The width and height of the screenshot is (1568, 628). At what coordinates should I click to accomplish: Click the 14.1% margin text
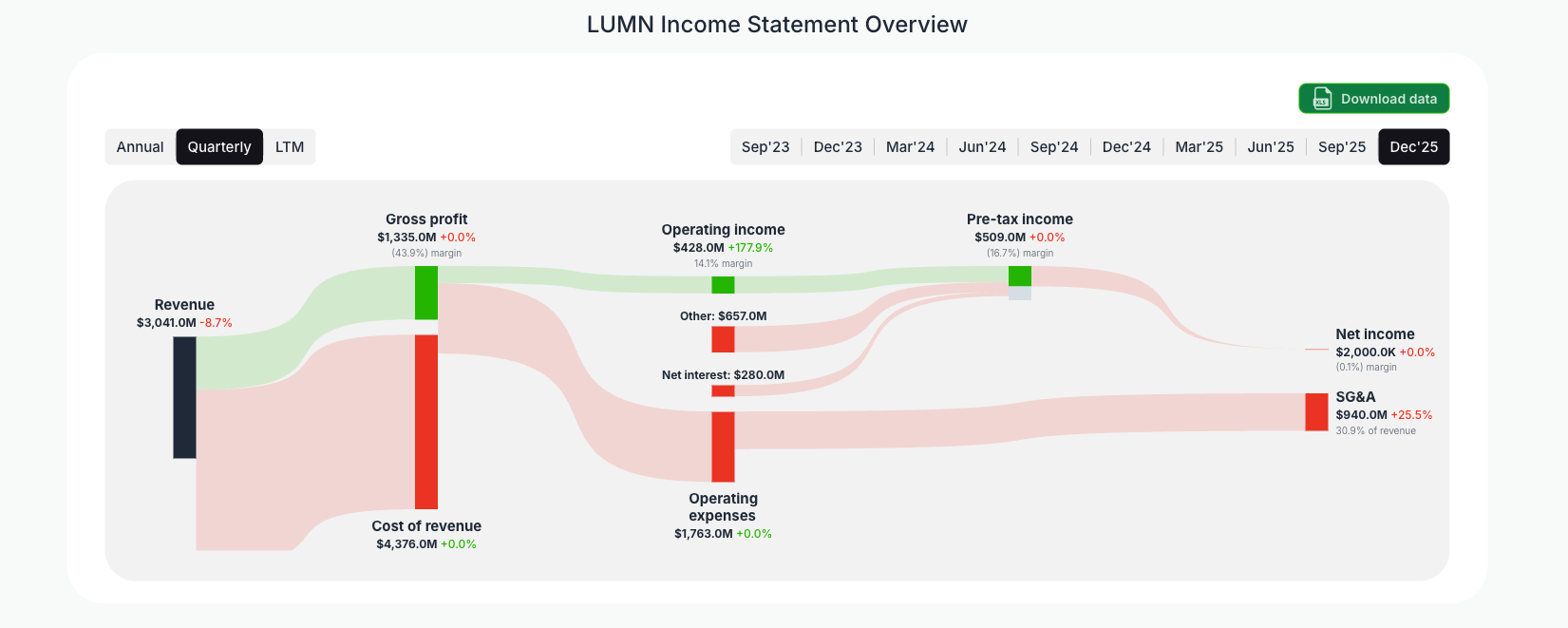pyautogui.click(x=723, y=264)
